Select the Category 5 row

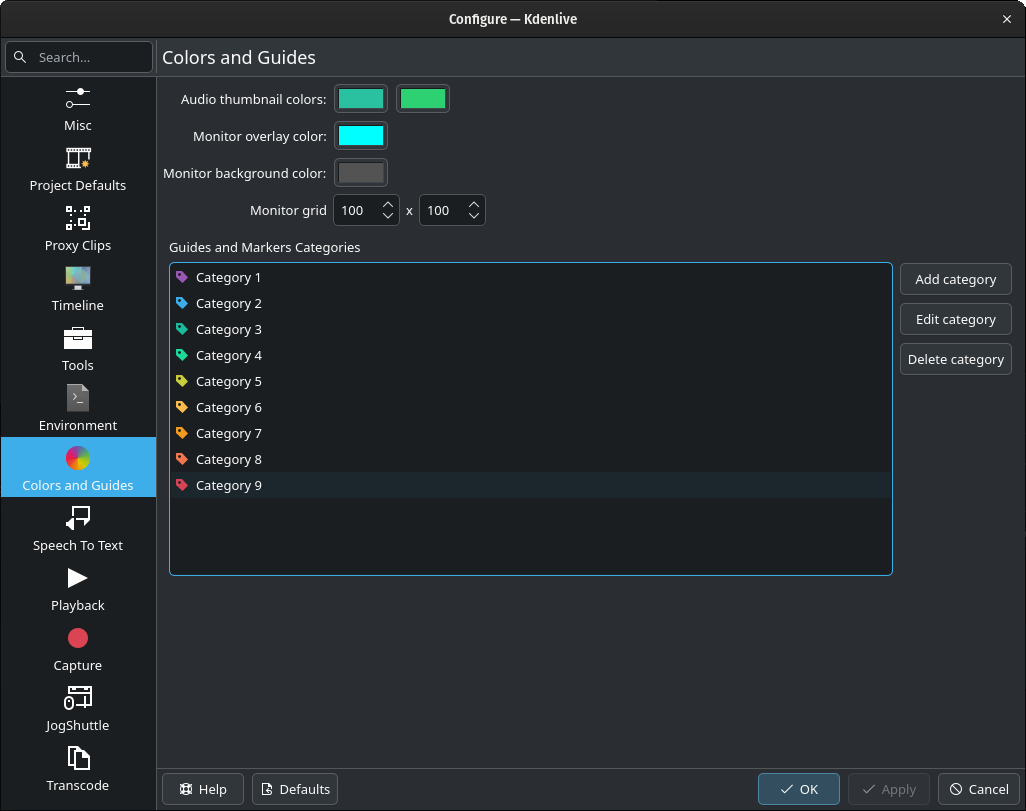[531, 381]
